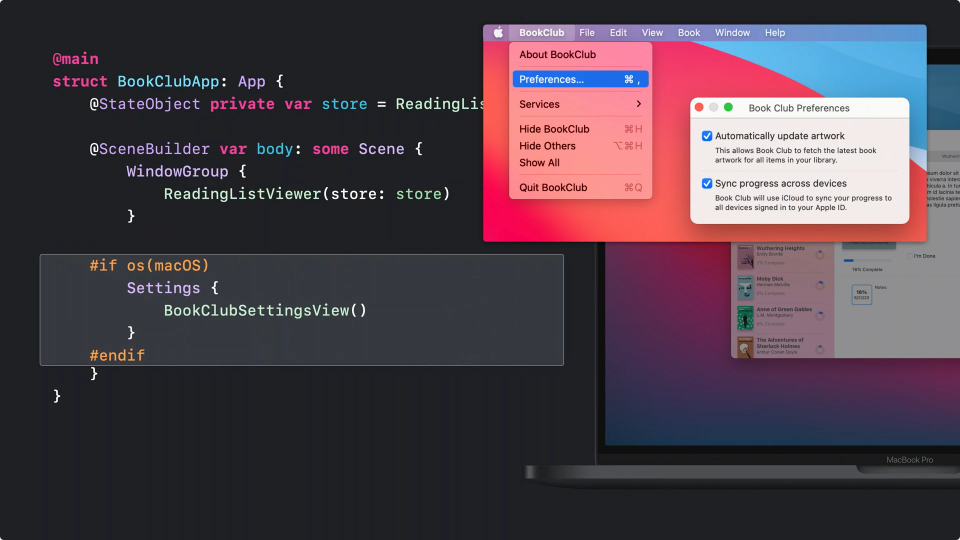This screenshot has width=960, height=540.
Task: Click the green zoom button in Preferences
Action: [728, 107]
